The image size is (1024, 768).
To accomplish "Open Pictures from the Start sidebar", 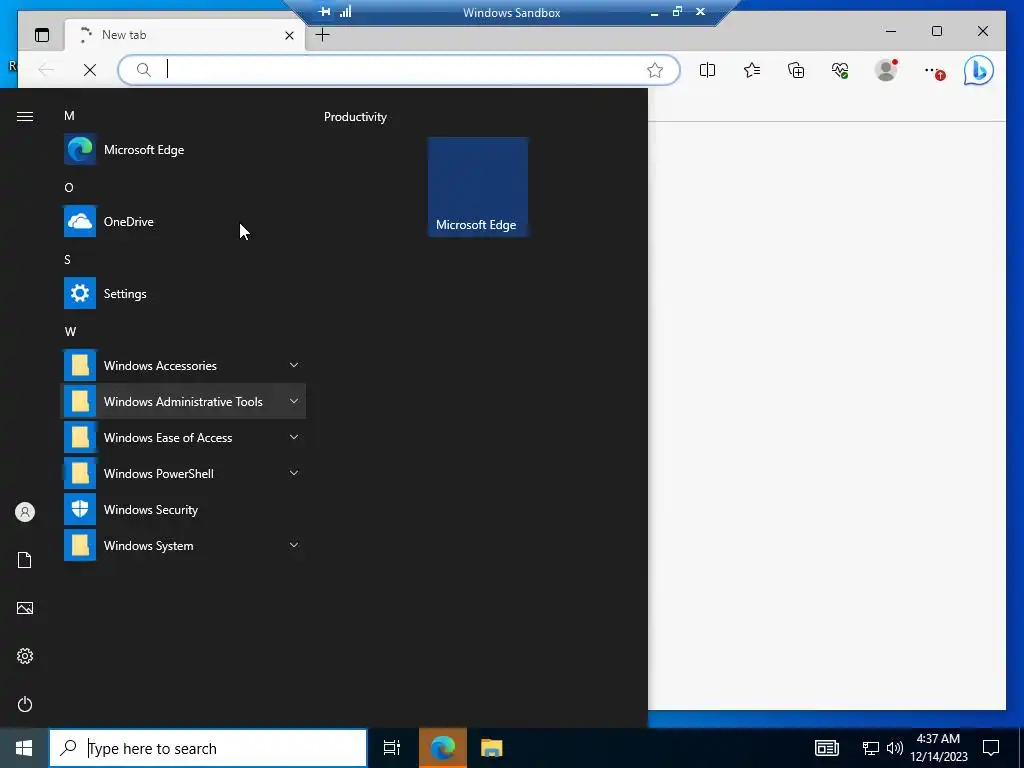I will coord(25,608).
